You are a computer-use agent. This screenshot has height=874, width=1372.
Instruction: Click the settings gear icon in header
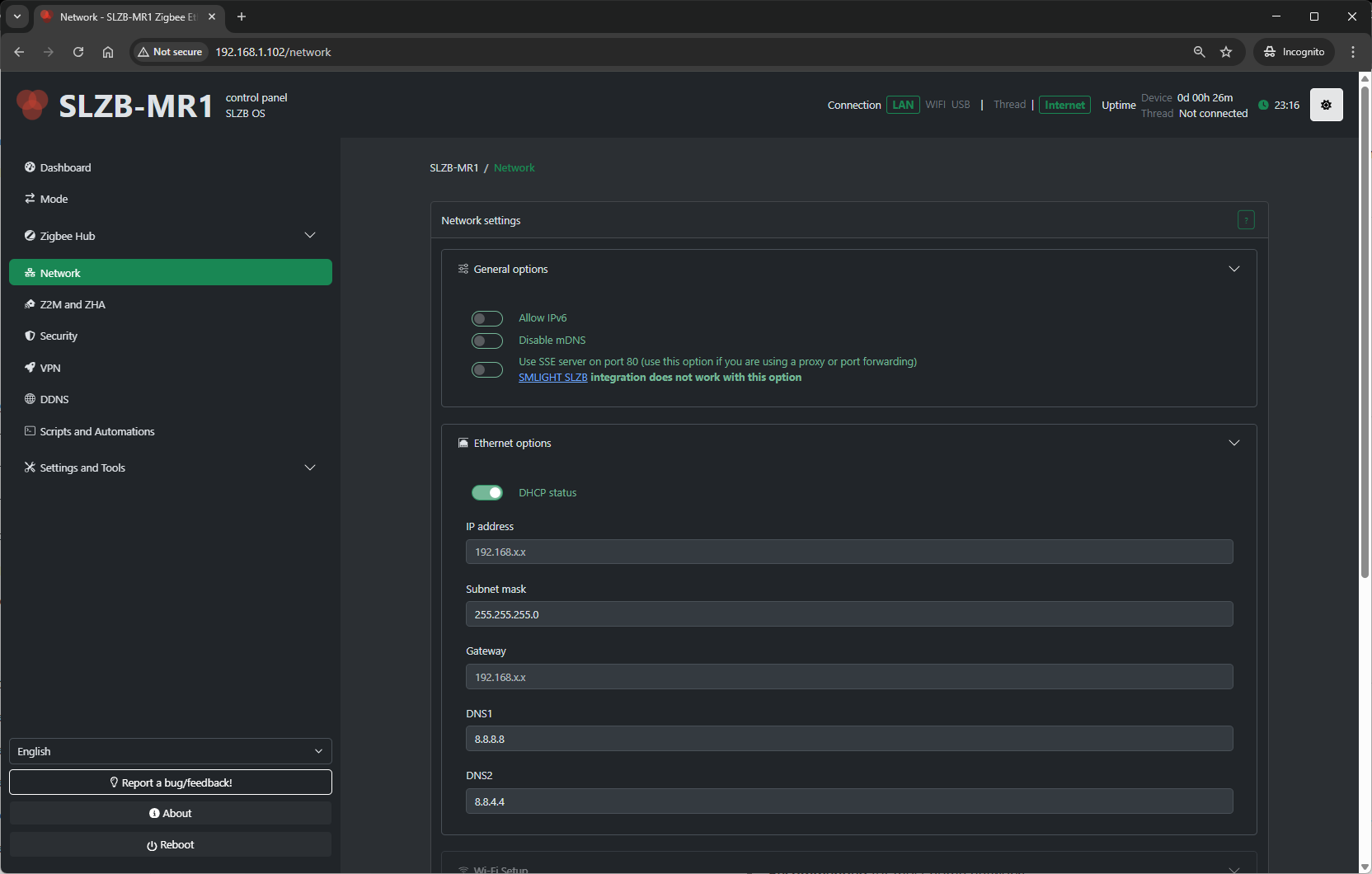point(1326,105)
